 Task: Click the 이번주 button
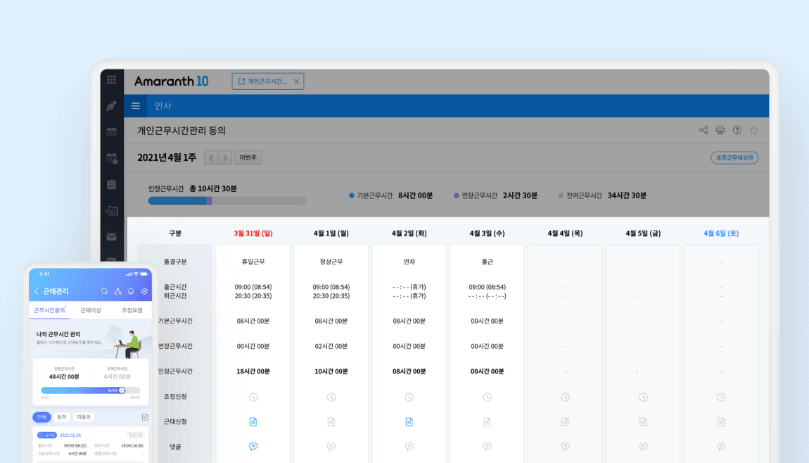(248, 157)
